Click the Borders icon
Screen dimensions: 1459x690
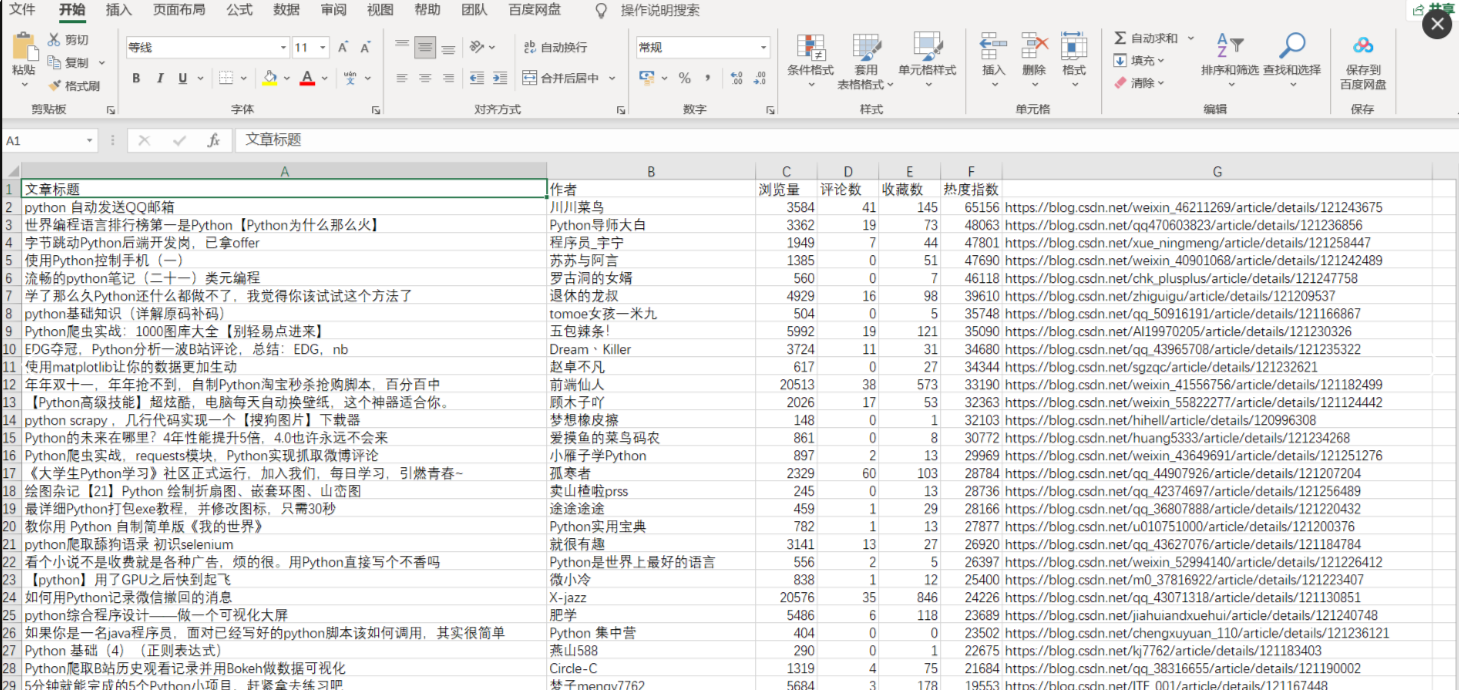click(x=226, y=78)
